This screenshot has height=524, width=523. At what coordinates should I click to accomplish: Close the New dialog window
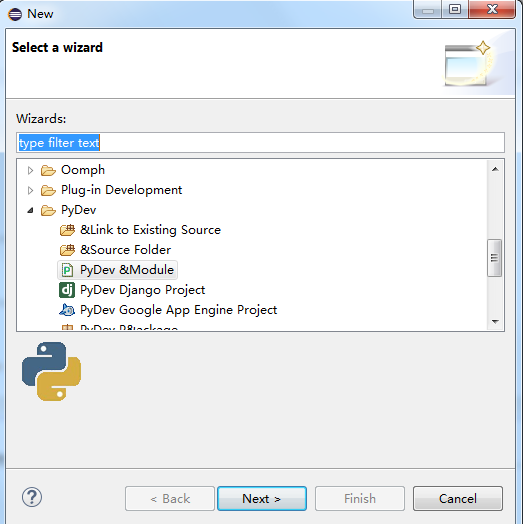(x=492, y=9)
